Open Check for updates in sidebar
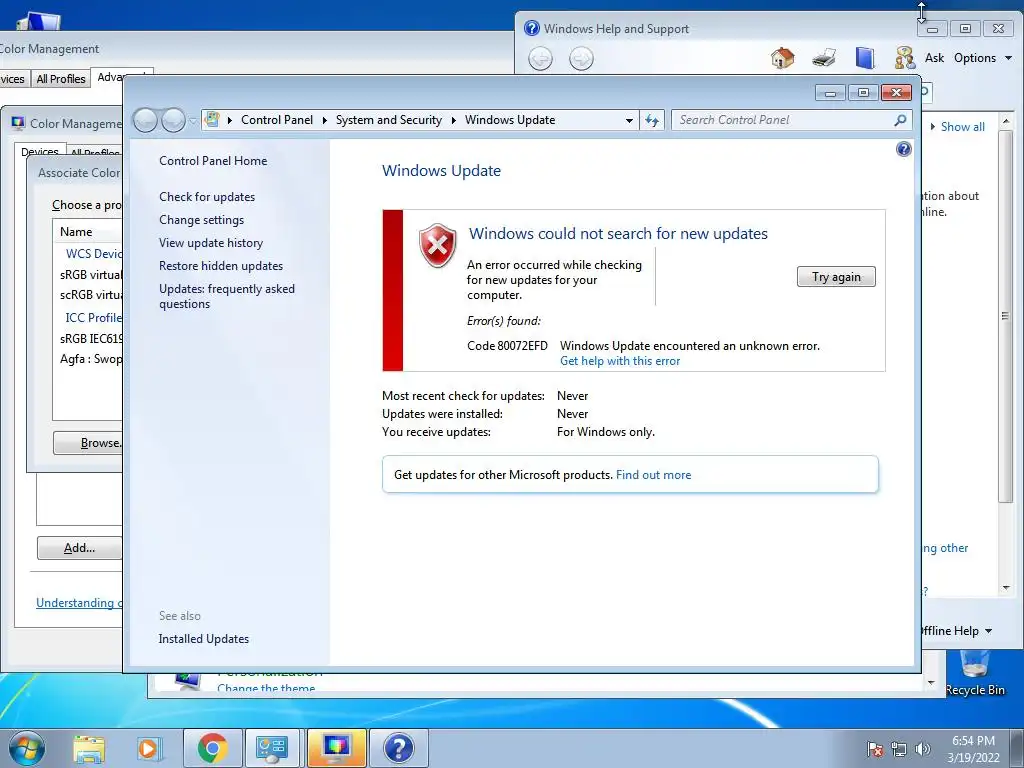Image resolution: width=1024 pixels, height=768 pixels. (207, 197)
